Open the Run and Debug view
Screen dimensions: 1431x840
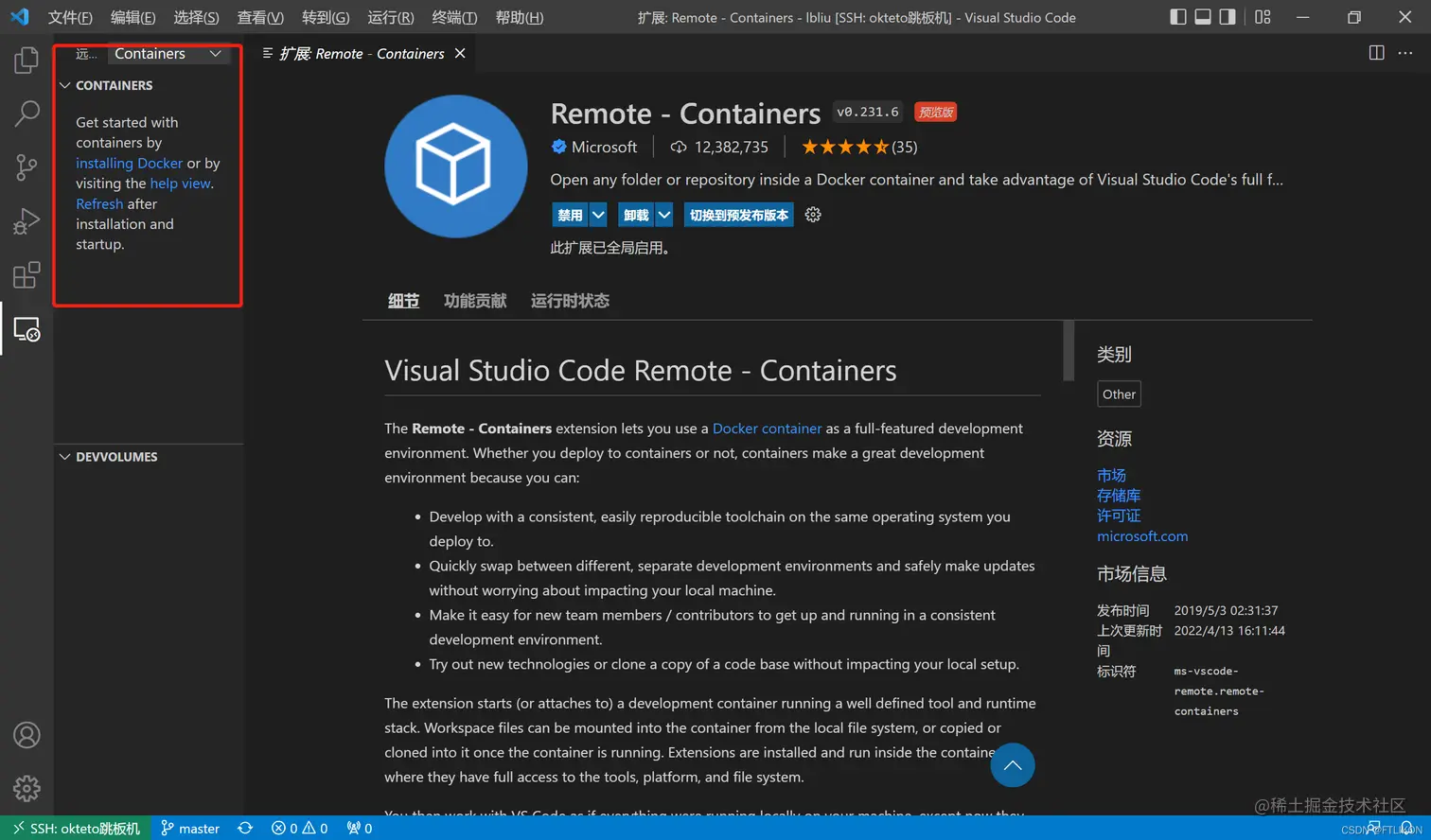point(26,219)
